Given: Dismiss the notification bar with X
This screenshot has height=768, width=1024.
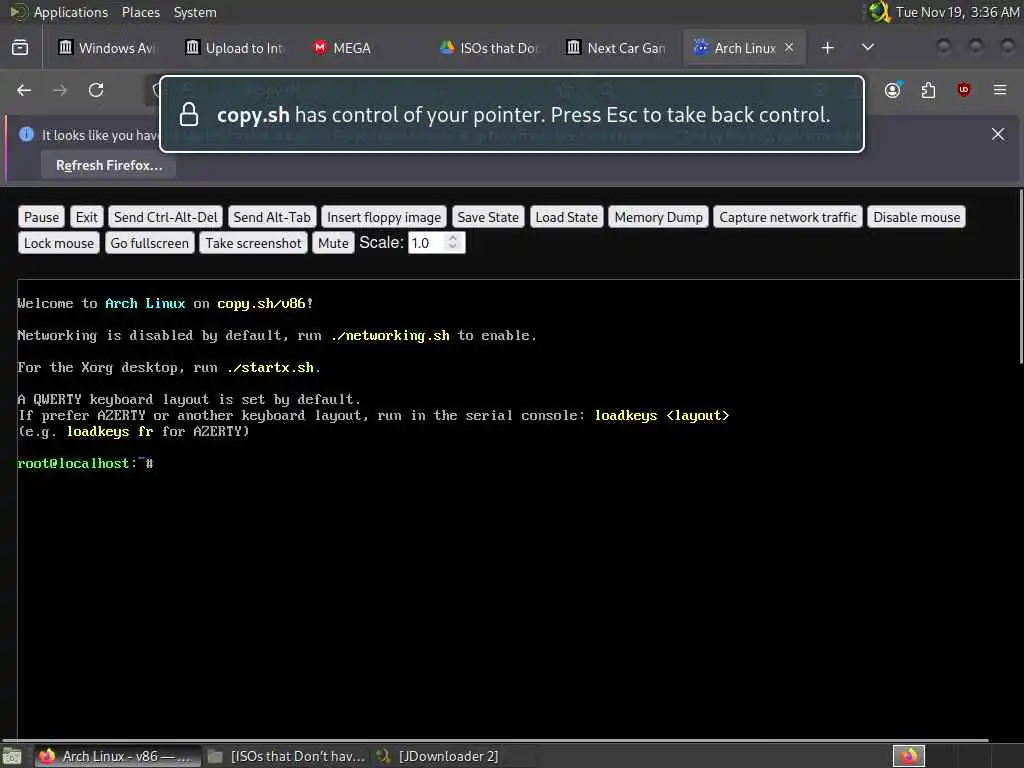Looking at the screenshot, I should [x=998, y=134].
